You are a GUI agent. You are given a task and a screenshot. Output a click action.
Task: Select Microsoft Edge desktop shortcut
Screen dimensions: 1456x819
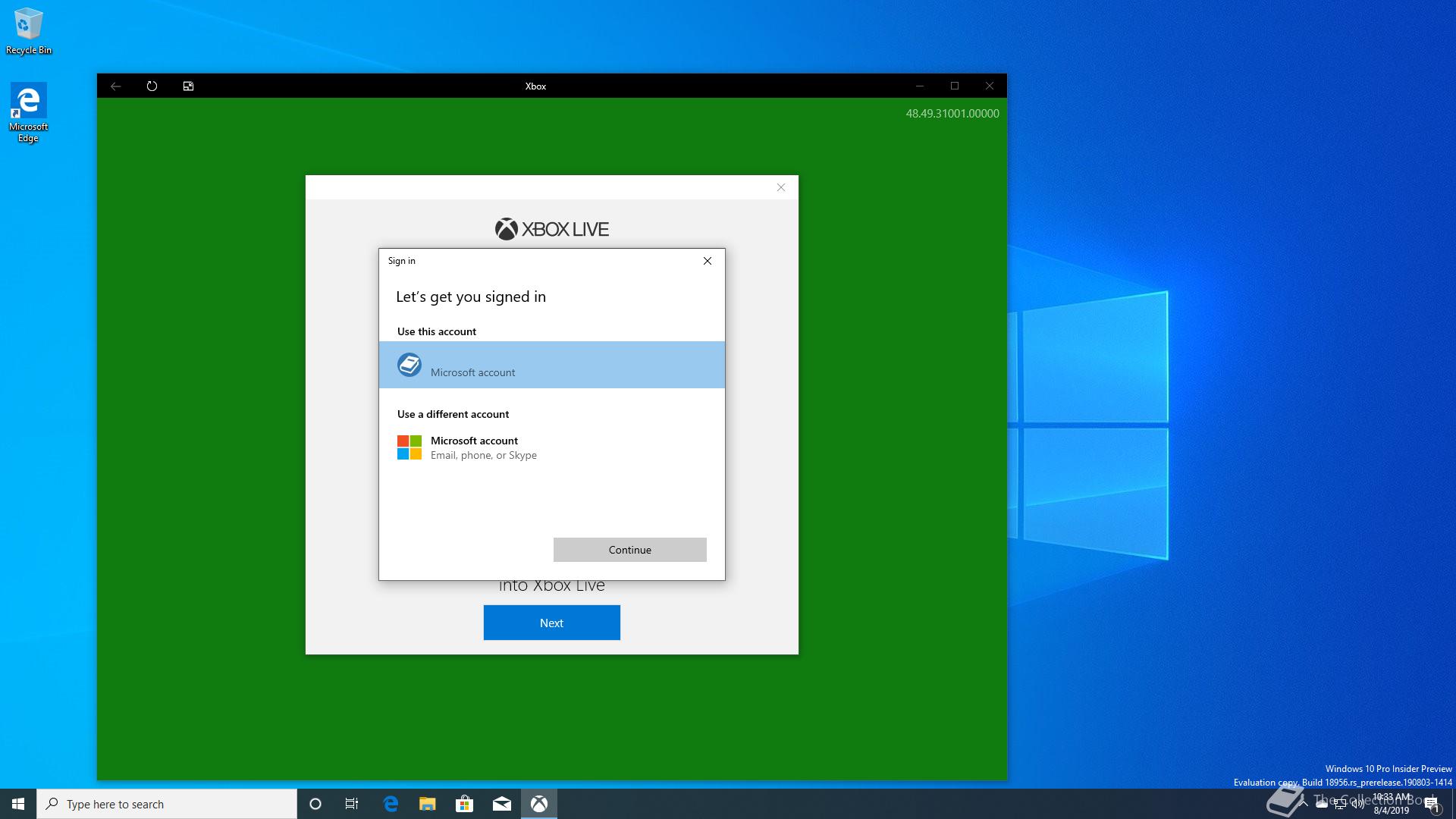[x=29, y=112]
